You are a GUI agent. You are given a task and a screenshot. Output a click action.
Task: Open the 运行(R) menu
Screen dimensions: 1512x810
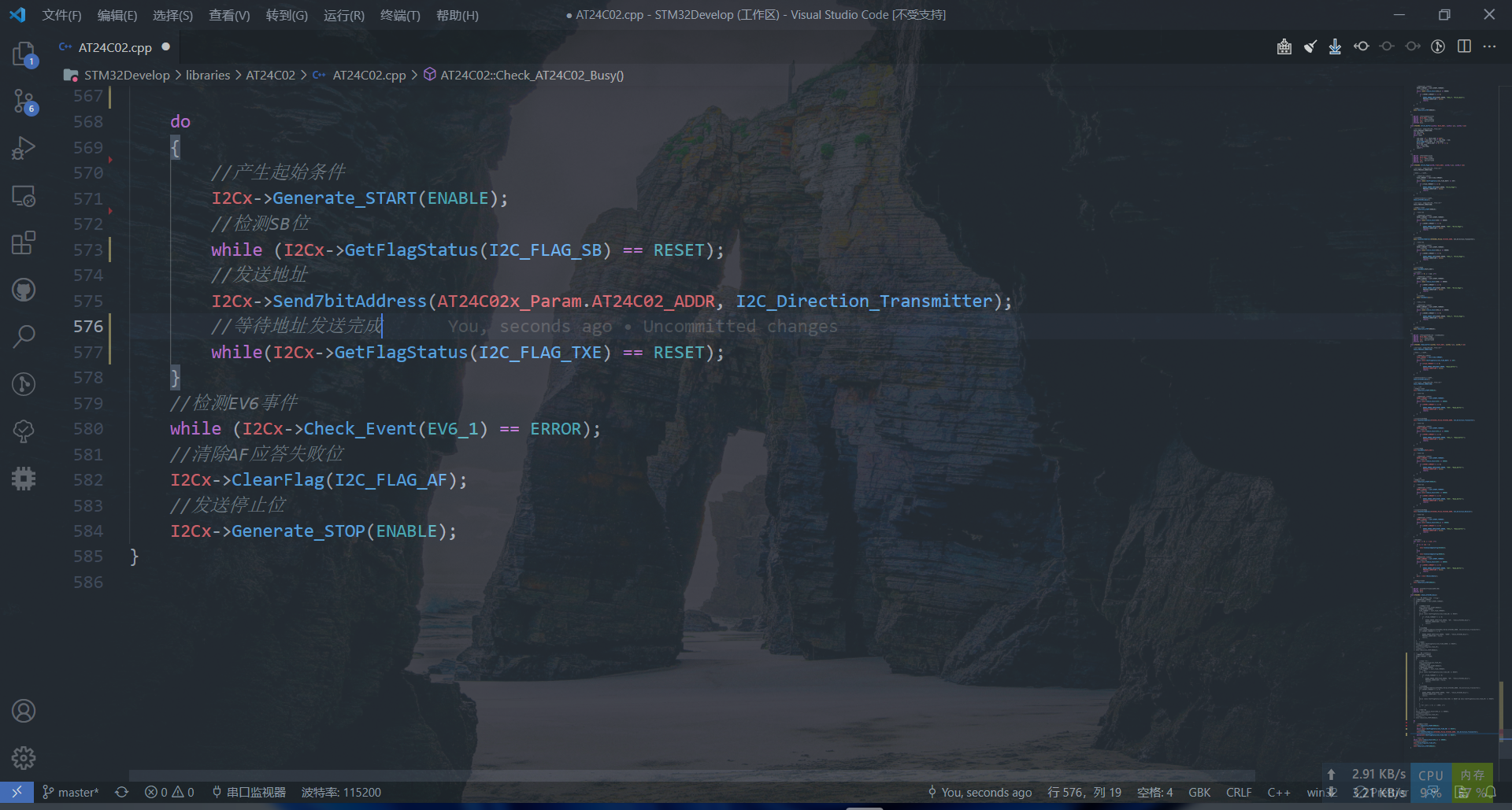pyautogui.click(x=344, y=15)
